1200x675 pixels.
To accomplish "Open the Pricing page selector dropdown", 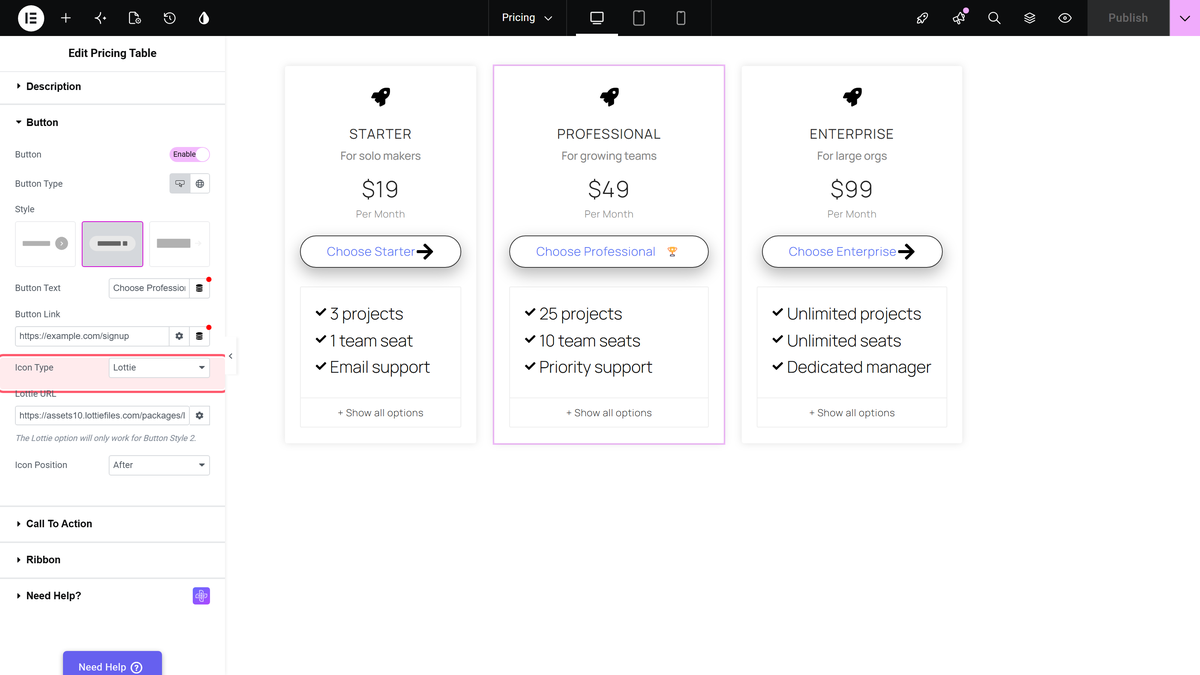I will 527,18.
